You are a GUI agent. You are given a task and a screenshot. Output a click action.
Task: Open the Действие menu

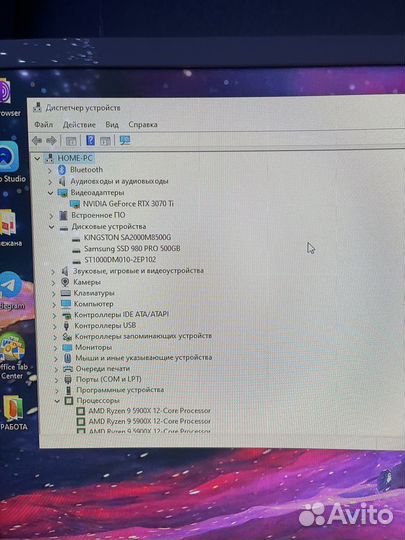[x=79, y=125]
